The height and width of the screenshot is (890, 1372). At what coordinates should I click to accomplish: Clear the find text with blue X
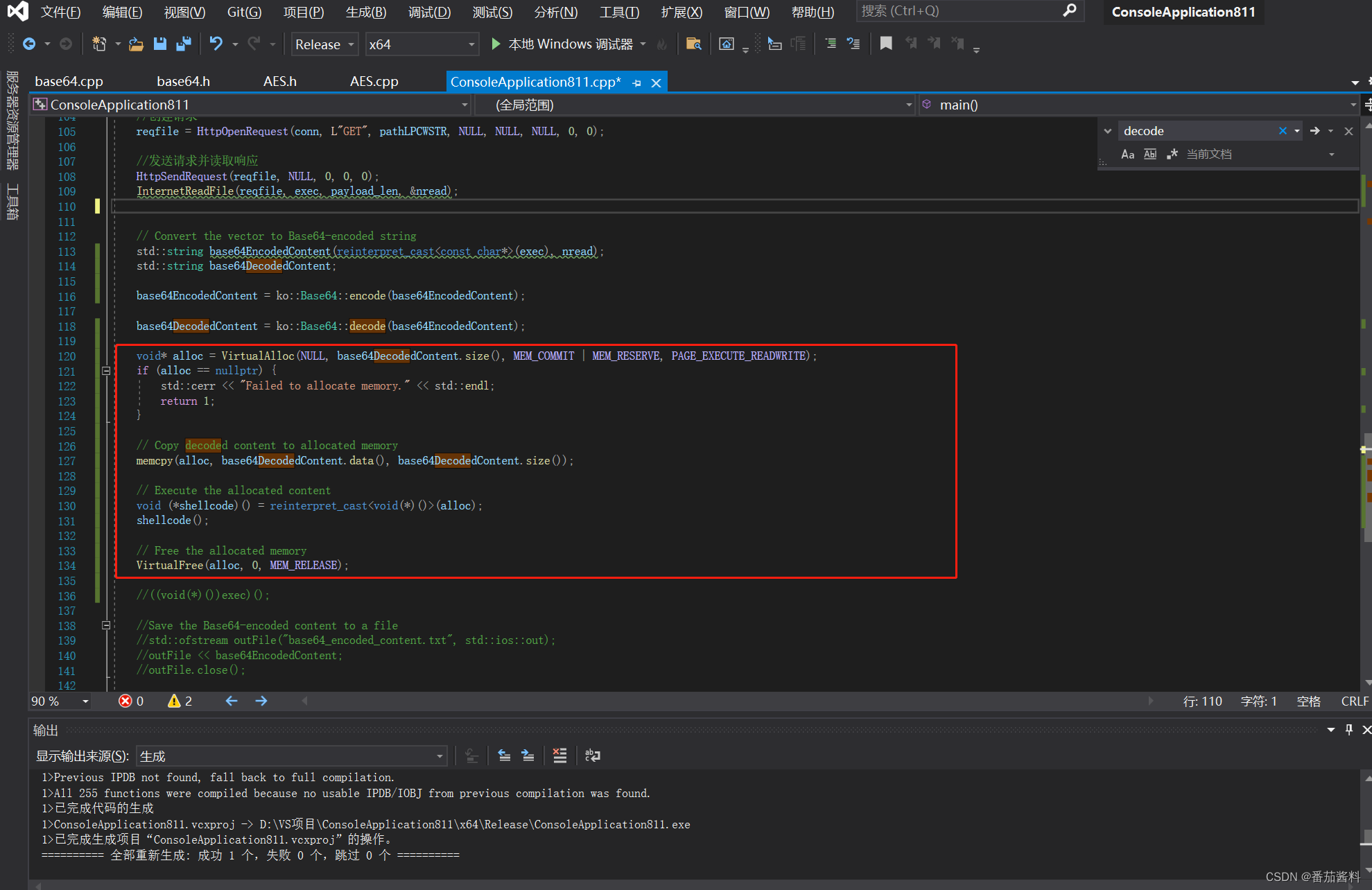(x=1283, y=131)
